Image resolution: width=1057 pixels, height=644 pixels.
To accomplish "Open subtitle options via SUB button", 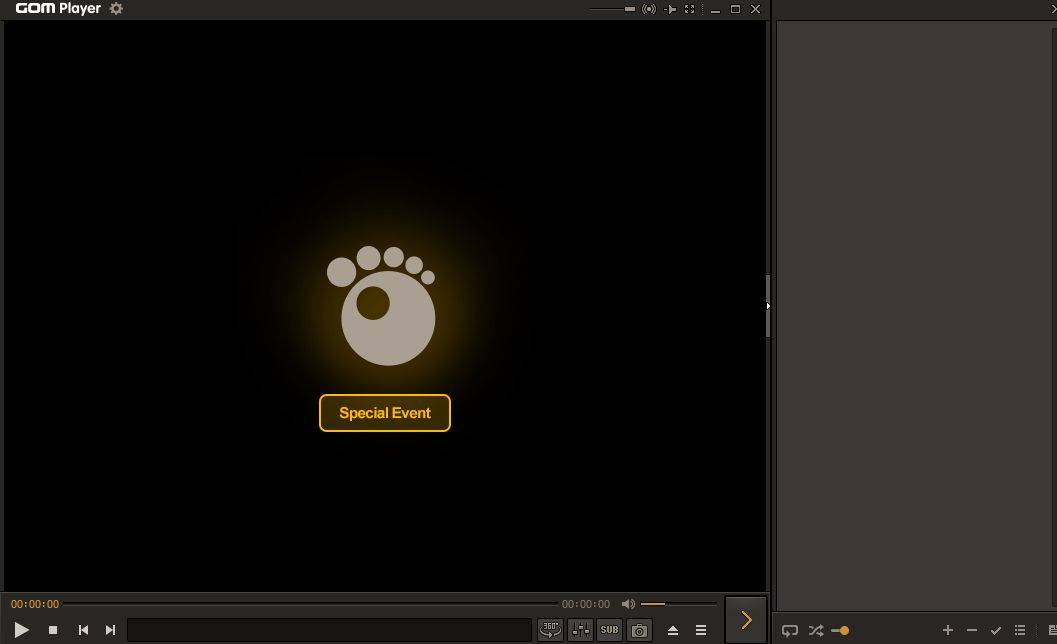I will point(609,630).
